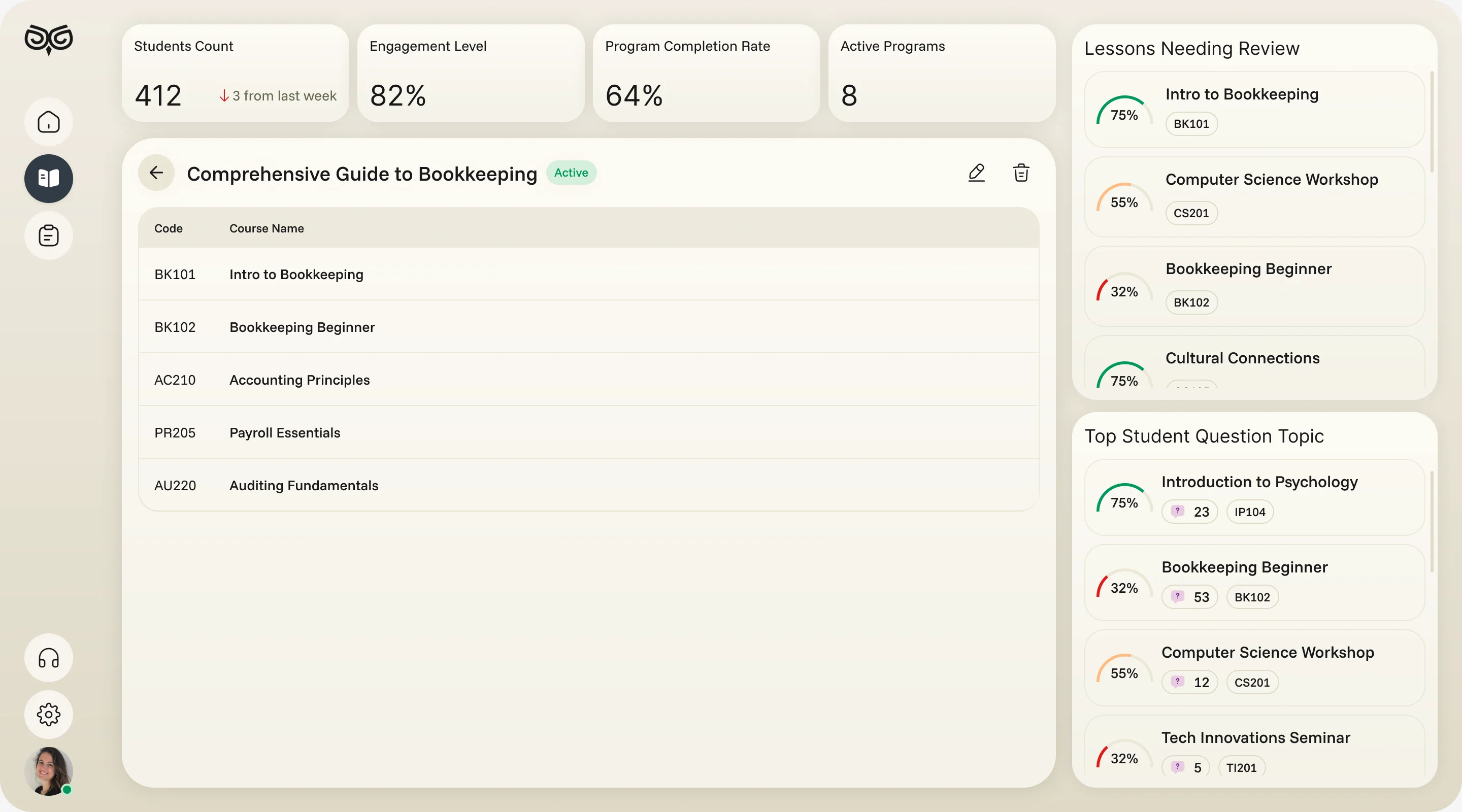Open Computer Science Workshop in Lessons Needing Review

pyautogui.click(x=1254, y=197)
